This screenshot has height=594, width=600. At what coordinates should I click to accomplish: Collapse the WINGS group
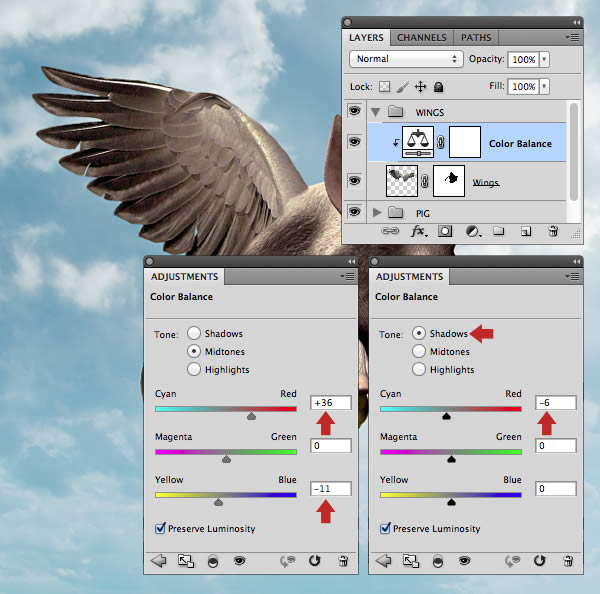click(376, 112)
